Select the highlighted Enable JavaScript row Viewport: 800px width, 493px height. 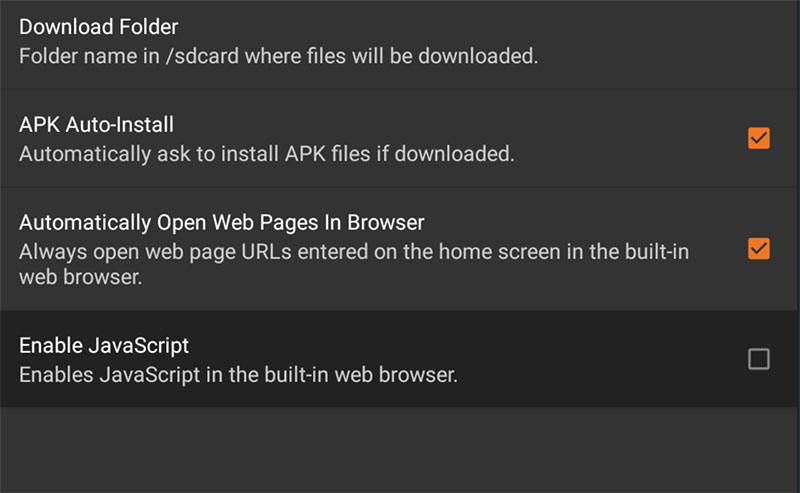[x=400, y=359]
